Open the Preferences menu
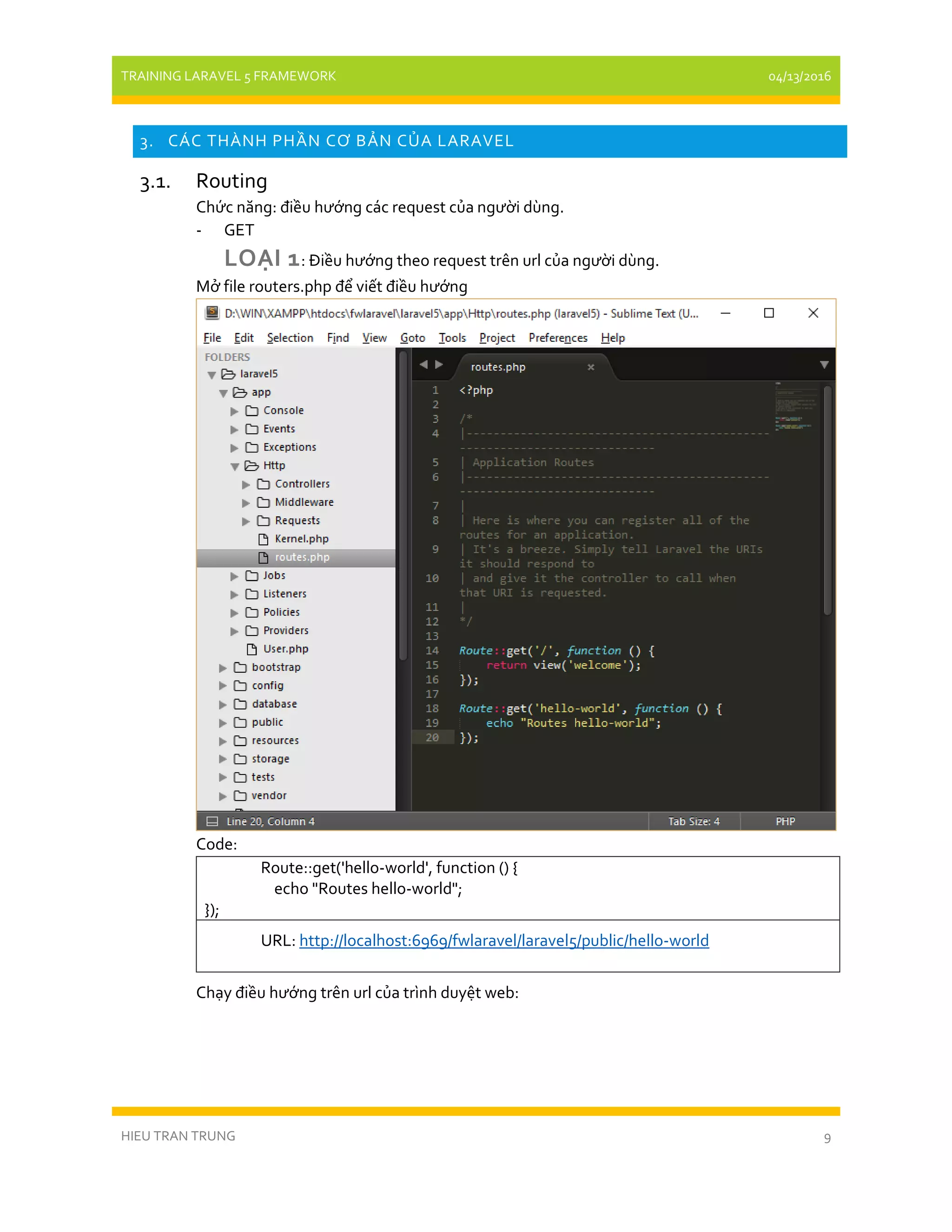Viewport: 952px width, 1232px height. pyautogui.click(x=558, y=338)
